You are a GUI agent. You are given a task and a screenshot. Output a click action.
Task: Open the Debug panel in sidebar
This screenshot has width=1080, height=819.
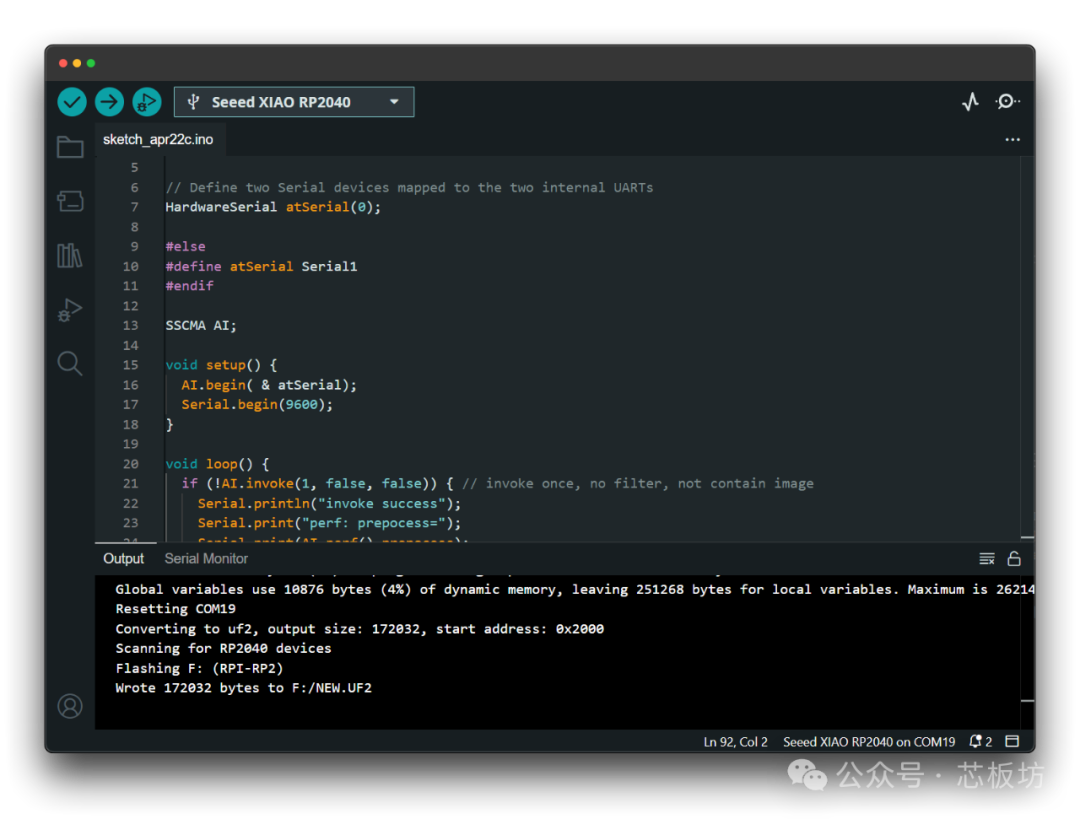pyautogui.click(x=70, y=310)
